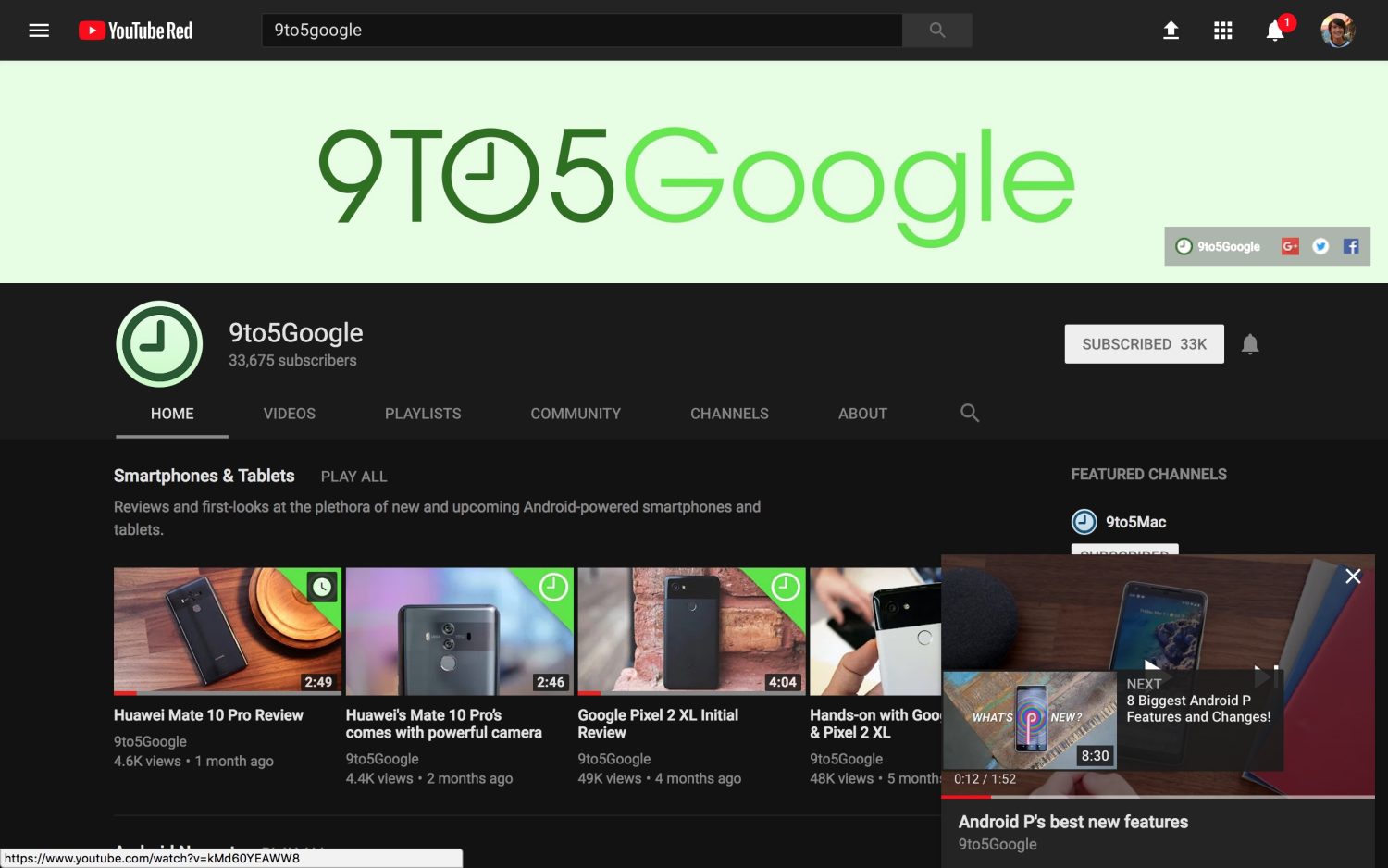
Task: Open 9to5Mac featured channel
Action: (x=1135, y=522)
